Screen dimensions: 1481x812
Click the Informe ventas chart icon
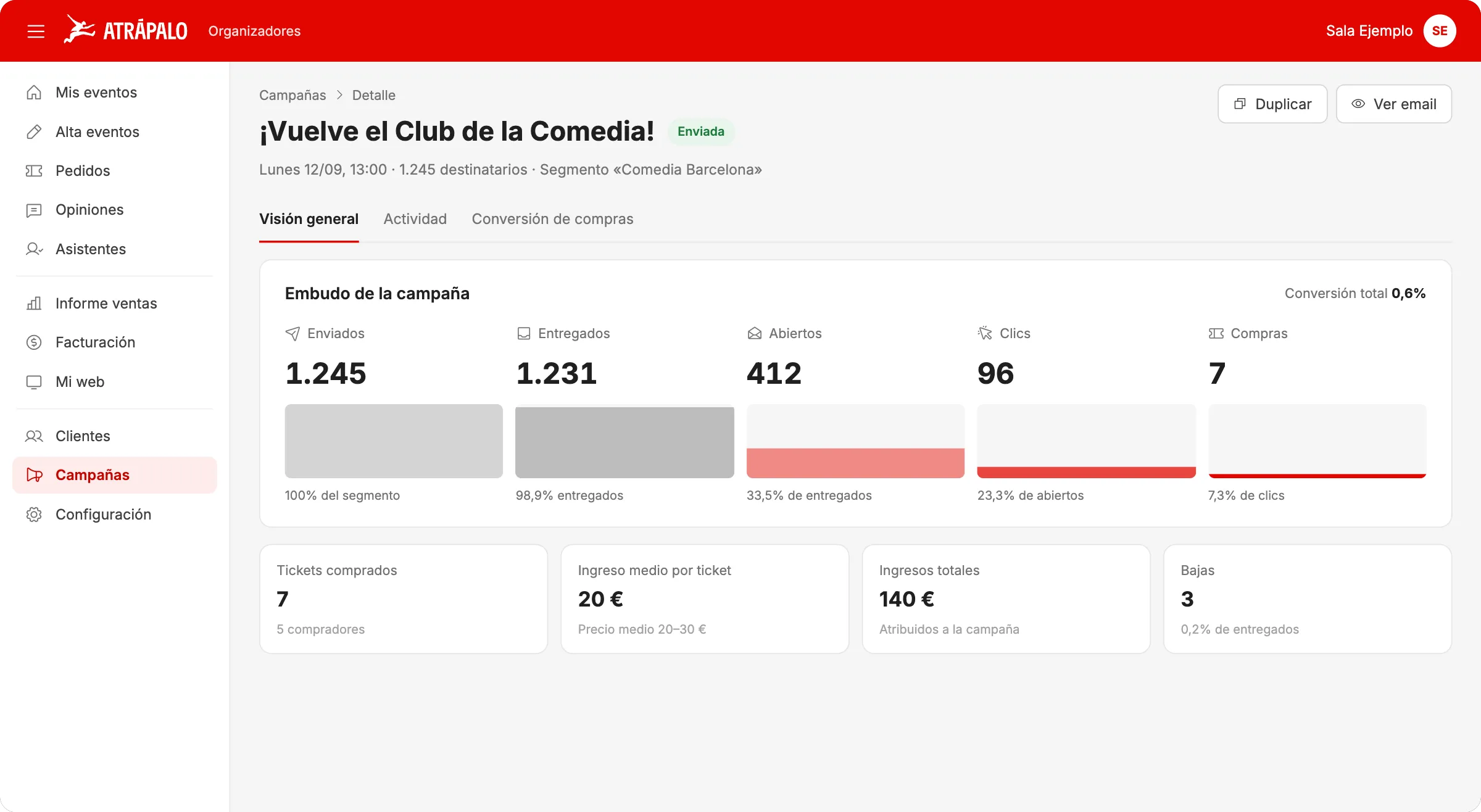tap(34, 304)
